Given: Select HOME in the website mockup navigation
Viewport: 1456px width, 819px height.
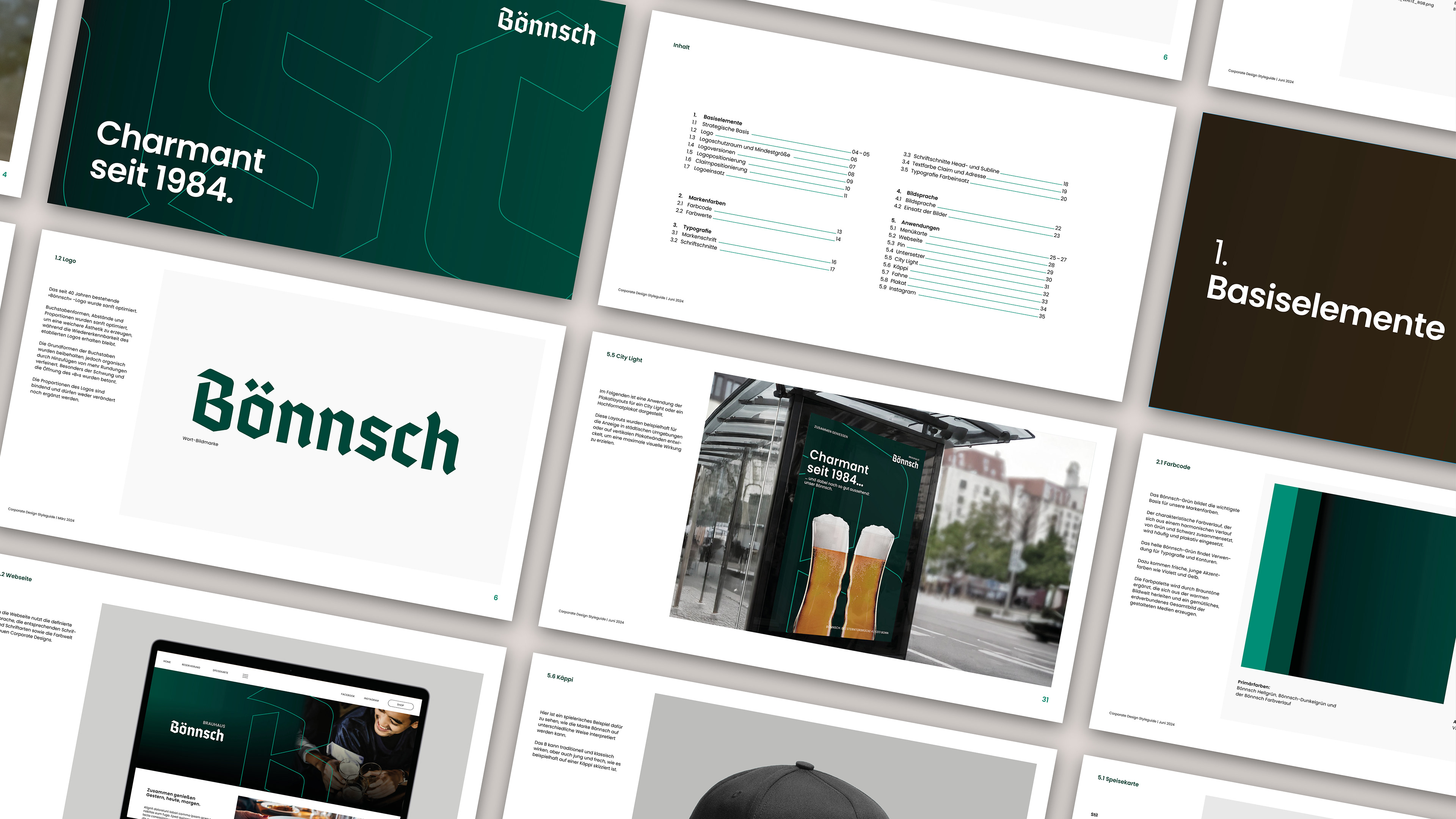Looking at the screenshot, I should [167, 661].
